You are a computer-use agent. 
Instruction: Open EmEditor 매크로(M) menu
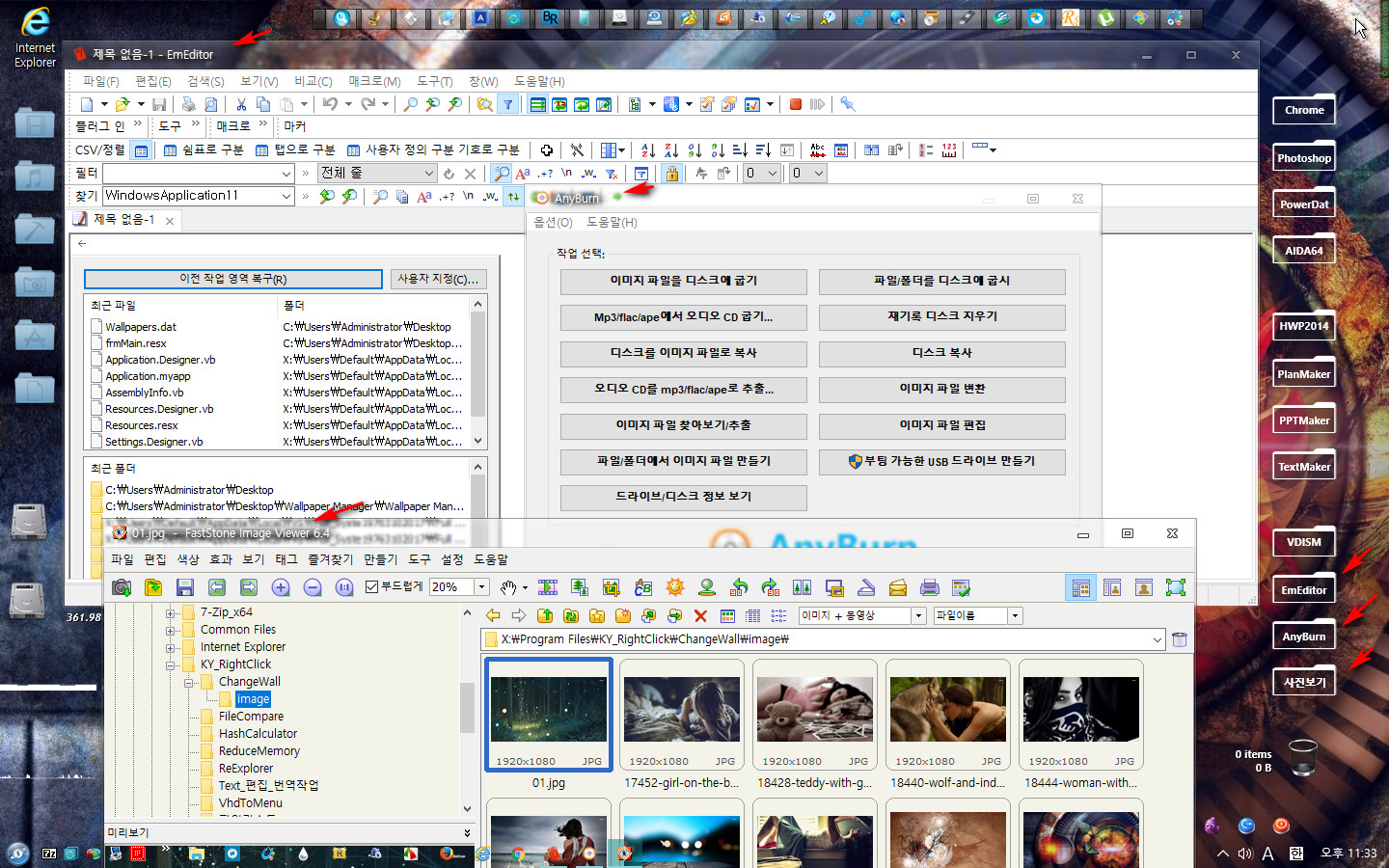pos(374,81)
